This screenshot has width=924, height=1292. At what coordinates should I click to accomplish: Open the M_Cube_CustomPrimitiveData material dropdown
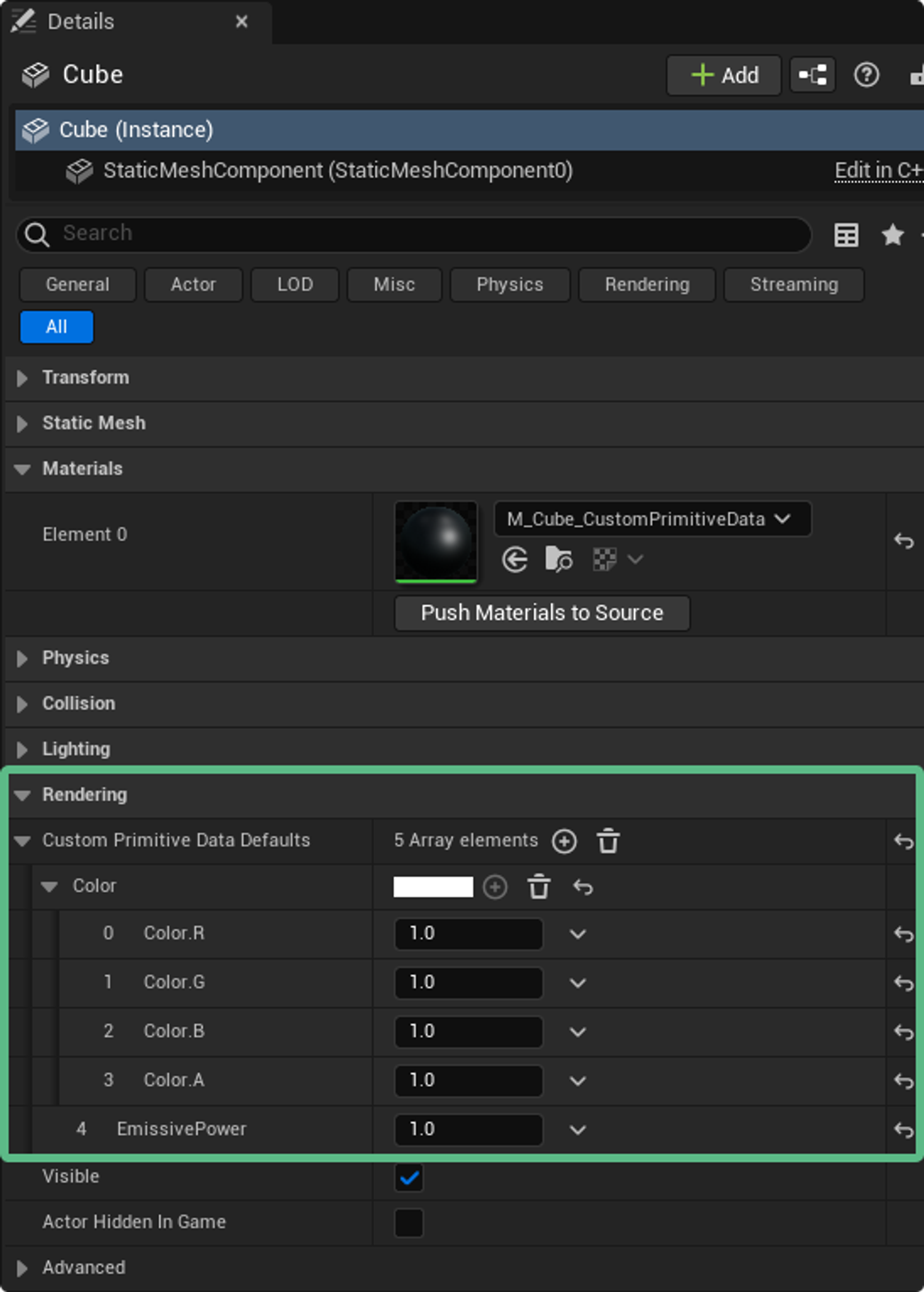652,519
